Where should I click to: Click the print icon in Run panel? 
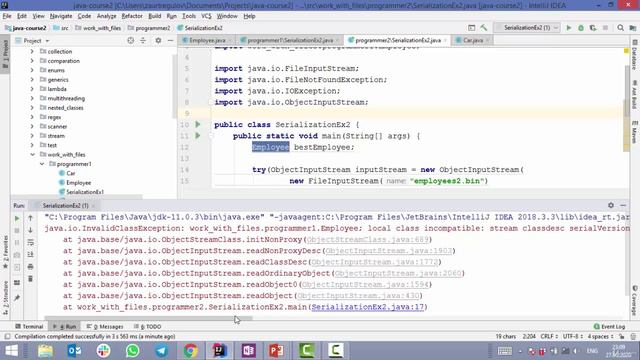tap(31, 267)
